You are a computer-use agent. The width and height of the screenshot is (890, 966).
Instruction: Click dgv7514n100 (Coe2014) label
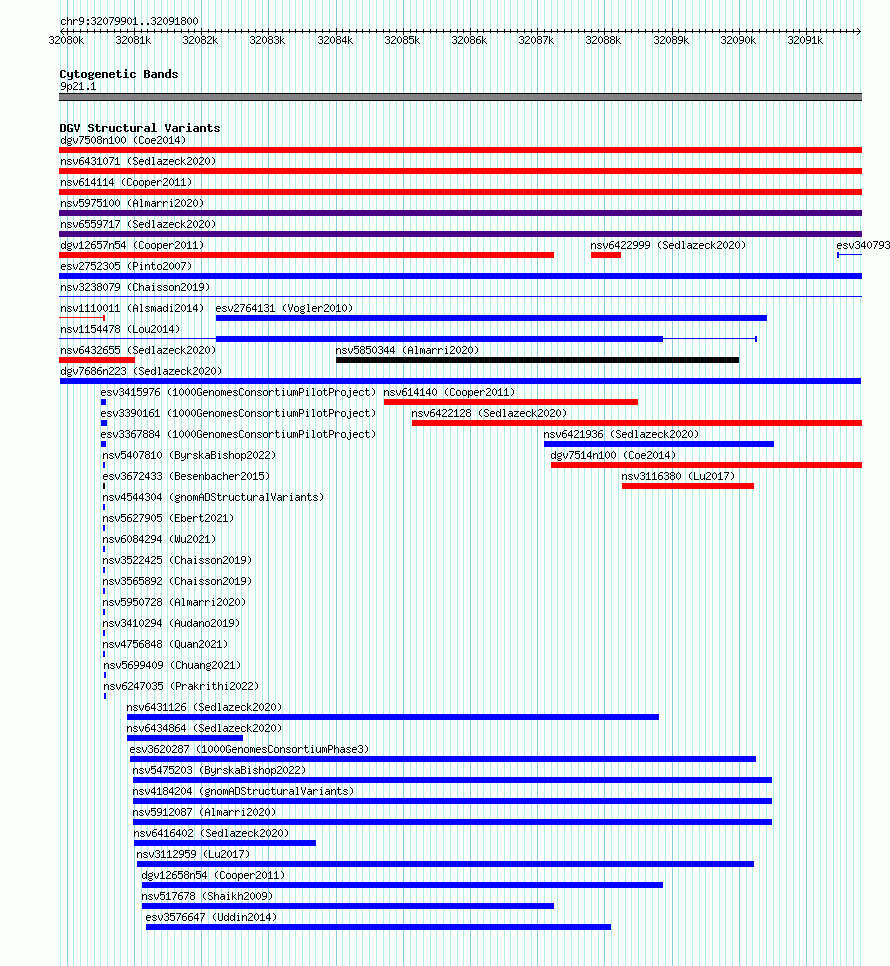(613, 455)
